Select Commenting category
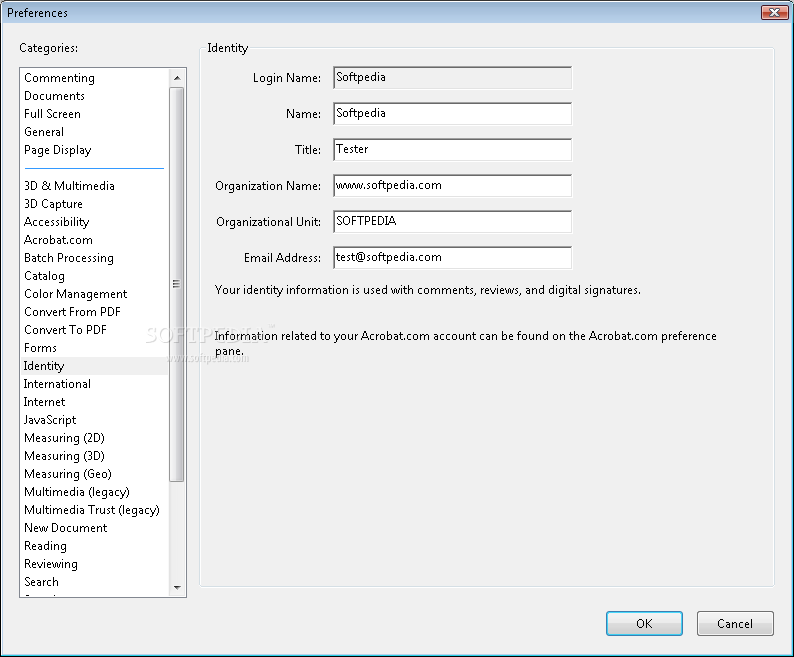The image size is (794, 657). 59,78
